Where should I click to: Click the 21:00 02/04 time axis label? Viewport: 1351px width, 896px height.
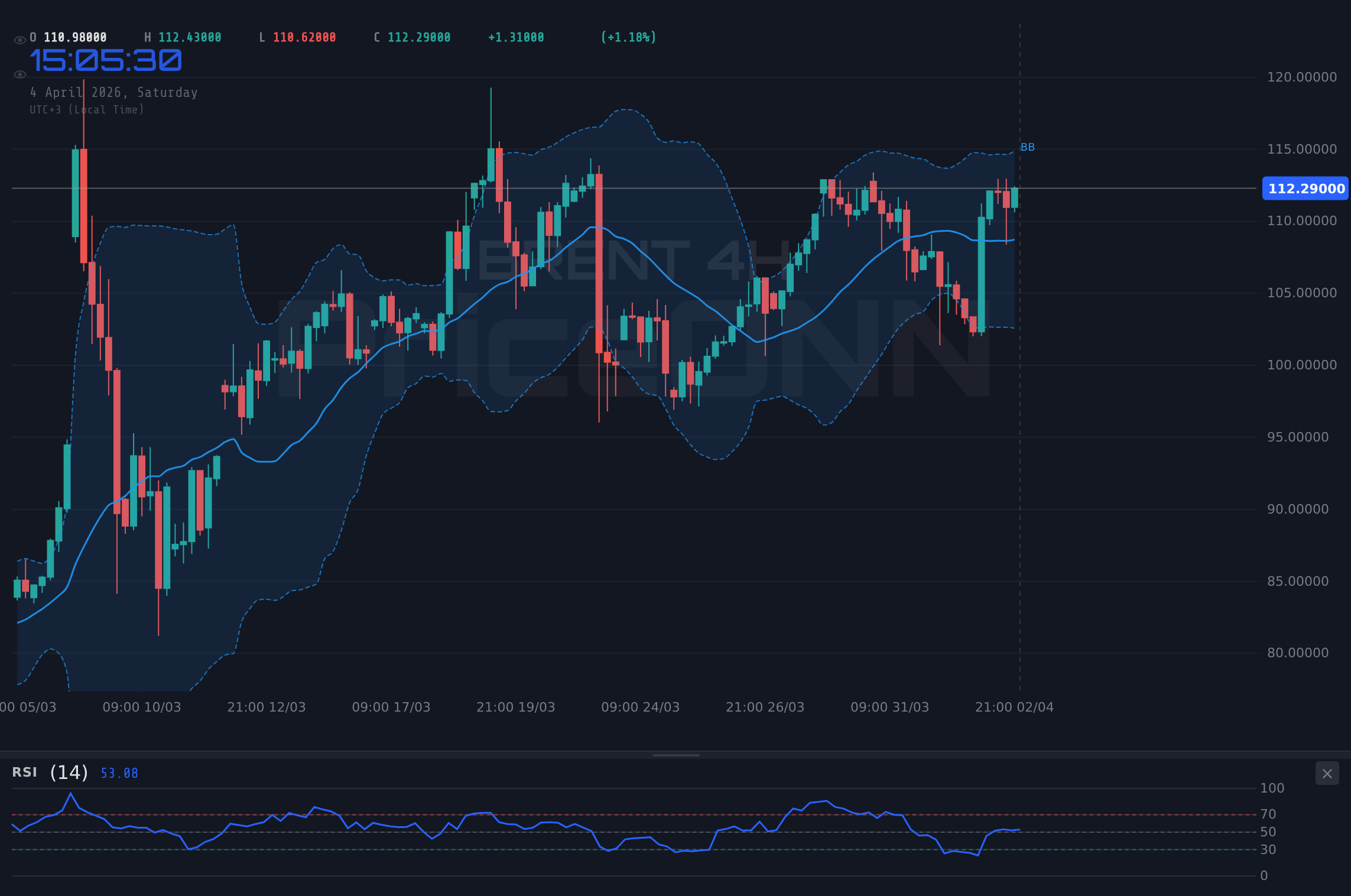click(1015, 707)
